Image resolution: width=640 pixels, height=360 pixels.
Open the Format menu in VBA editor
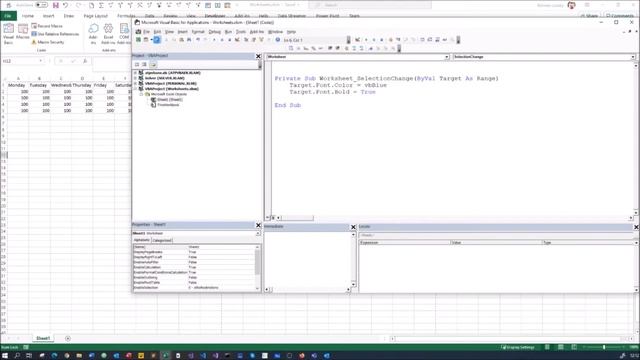(x=198, y=32)
